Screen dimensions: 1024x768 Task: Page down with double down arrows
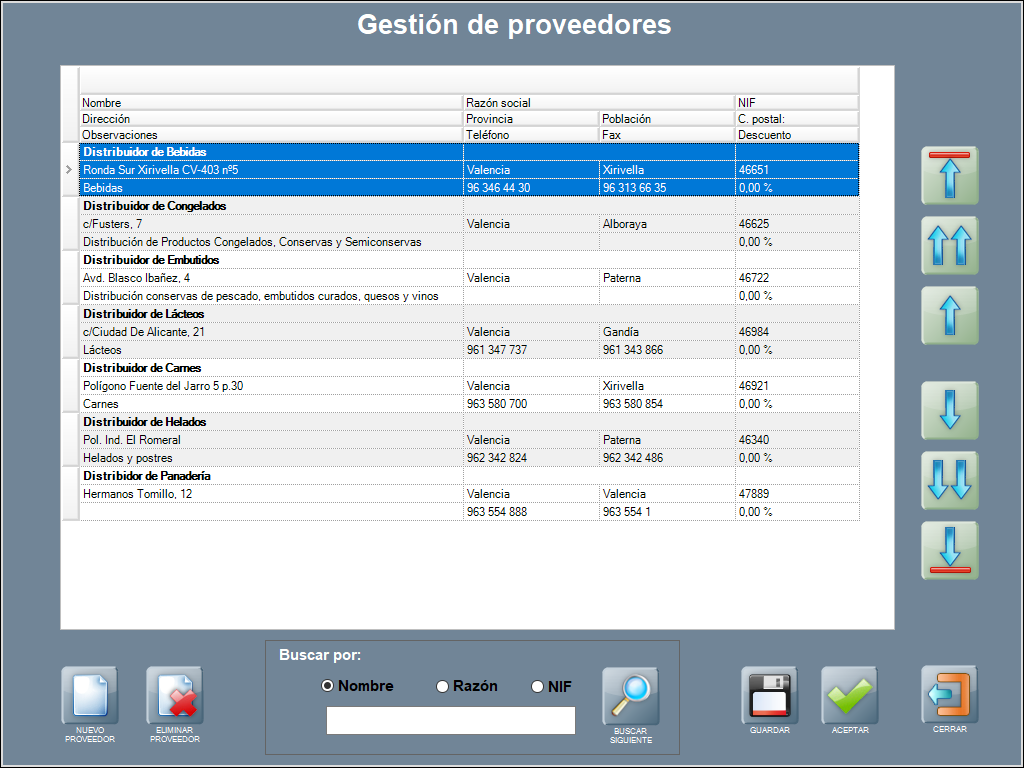pyautogui.click(x=949, y=480)
